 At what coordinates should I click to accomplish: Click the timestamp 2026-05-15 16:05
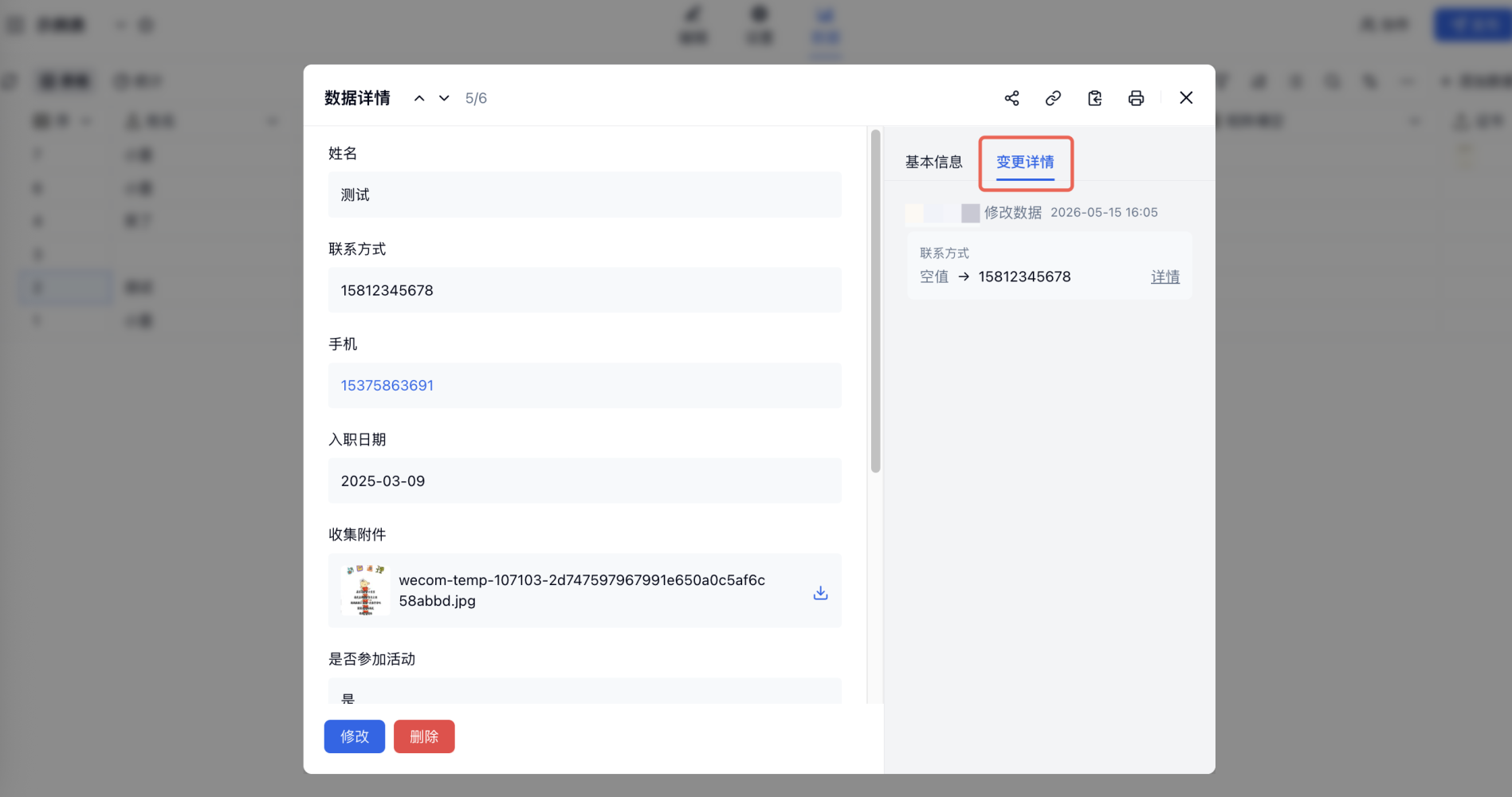tap(1104, 212)
